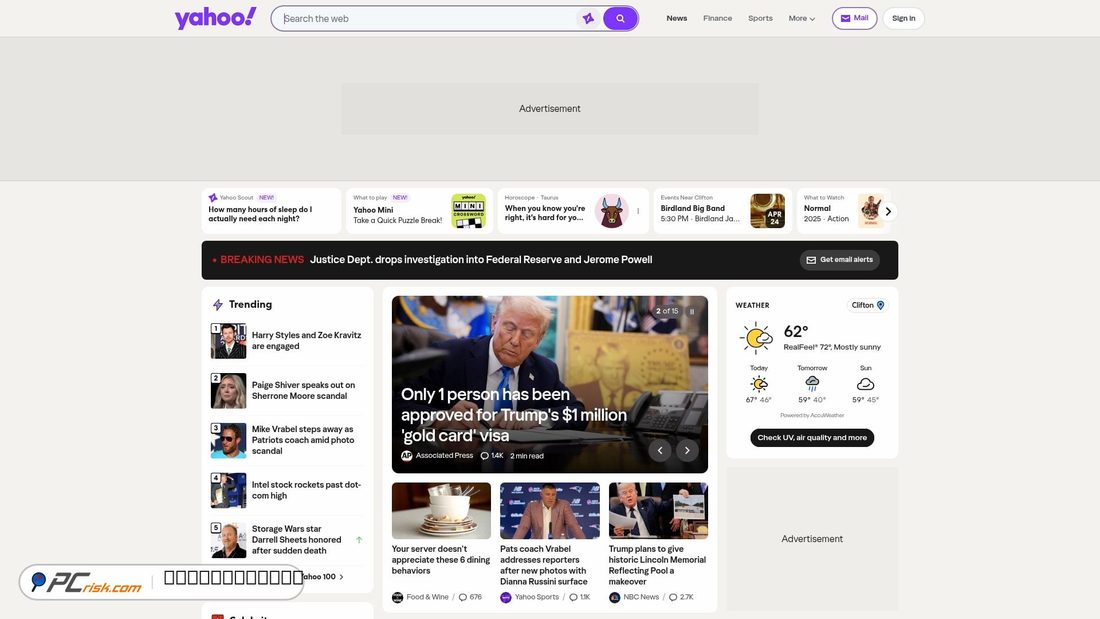Screen dimensions: 1100x619
Task: Click the Trending lightning bolt icon
Action: click(x=217, y=305)
